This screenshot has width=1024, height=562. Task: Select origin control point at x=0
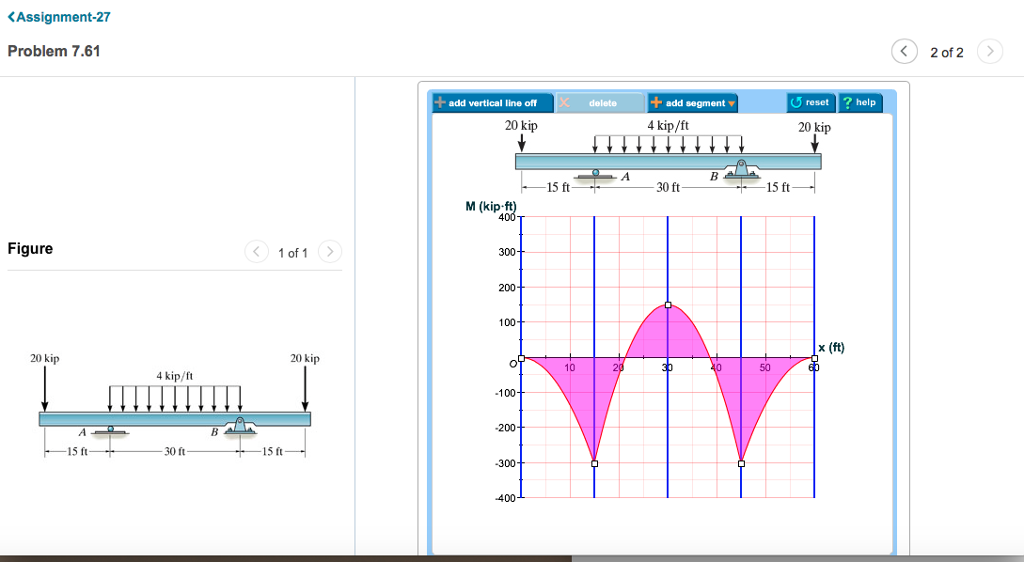point(521,358)
